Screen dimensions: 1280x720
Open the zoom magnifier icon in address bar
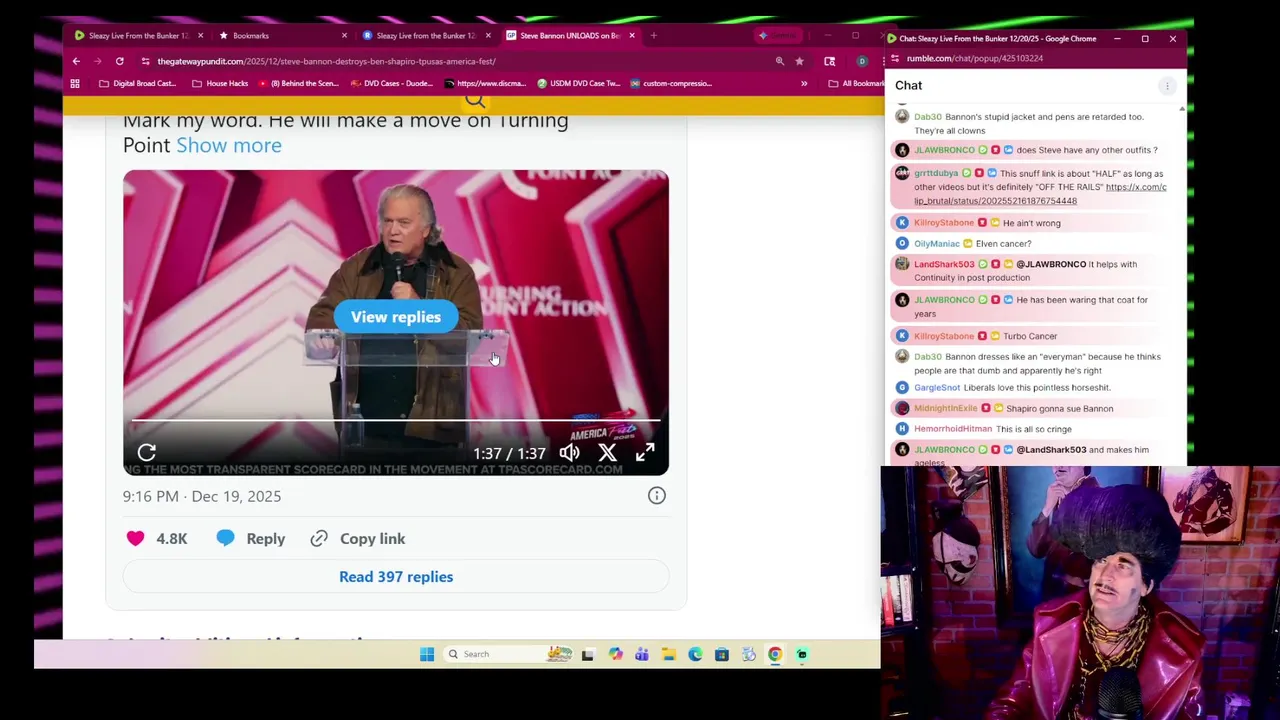point(780,61)
